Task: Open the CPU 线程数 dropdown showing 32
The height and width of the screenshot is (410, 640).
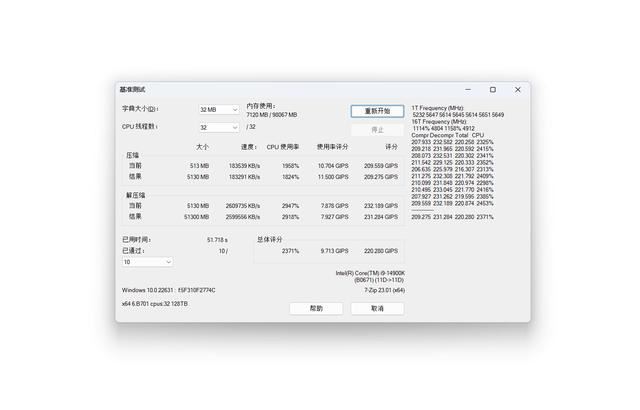Action: click(219, 128)
